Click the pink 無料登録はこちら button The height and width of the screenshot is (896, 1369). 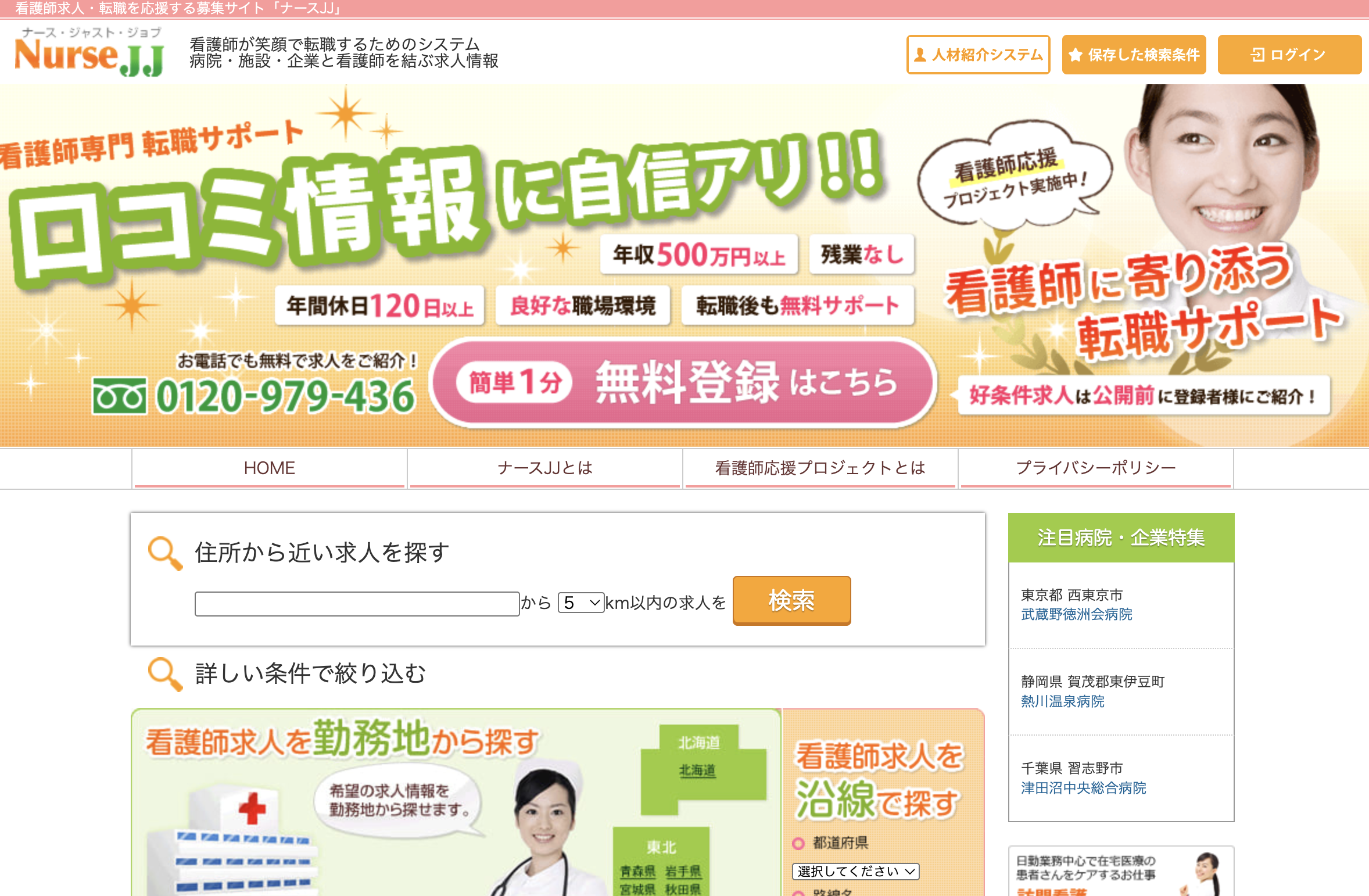click(x=684, y=383)
